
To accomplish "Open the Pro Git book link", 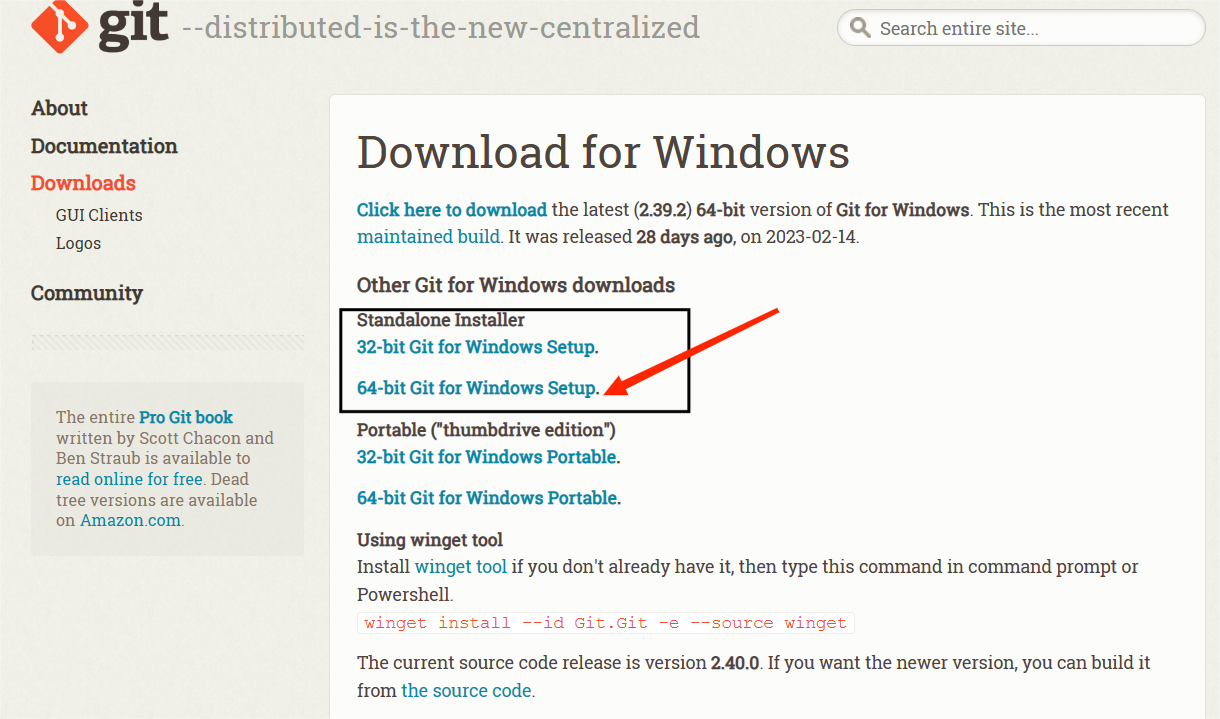I will (186, 417).
